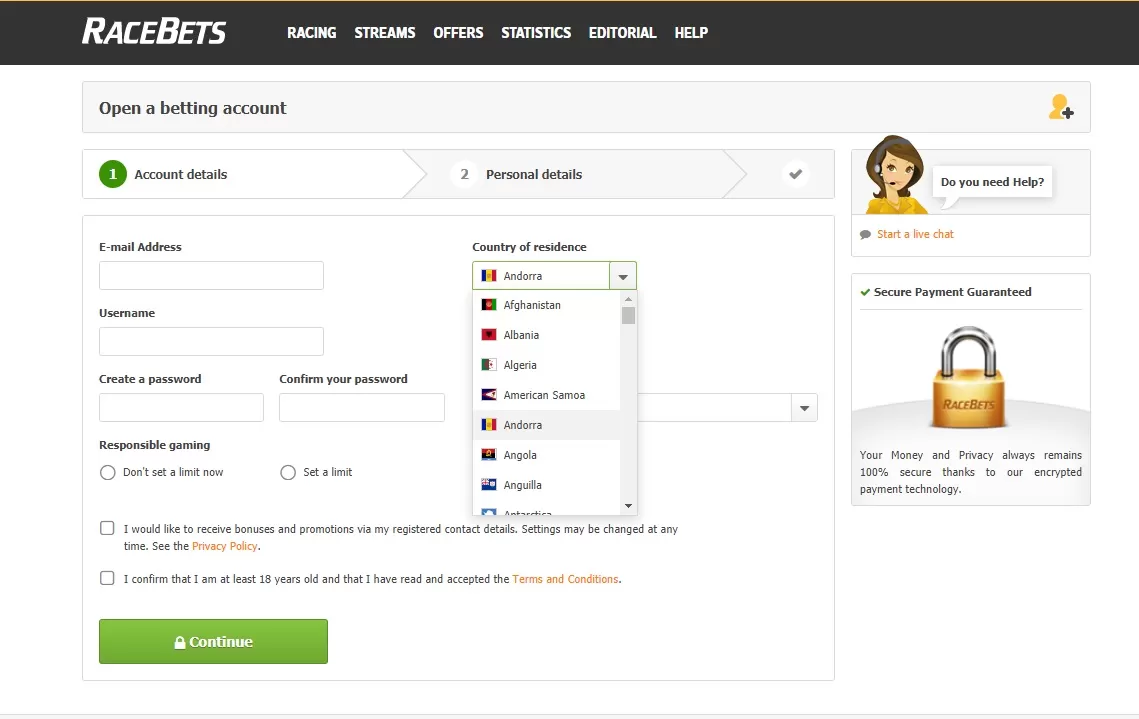Go to Account details step
The image size is (1139, 719).
(x=181, y=174)
